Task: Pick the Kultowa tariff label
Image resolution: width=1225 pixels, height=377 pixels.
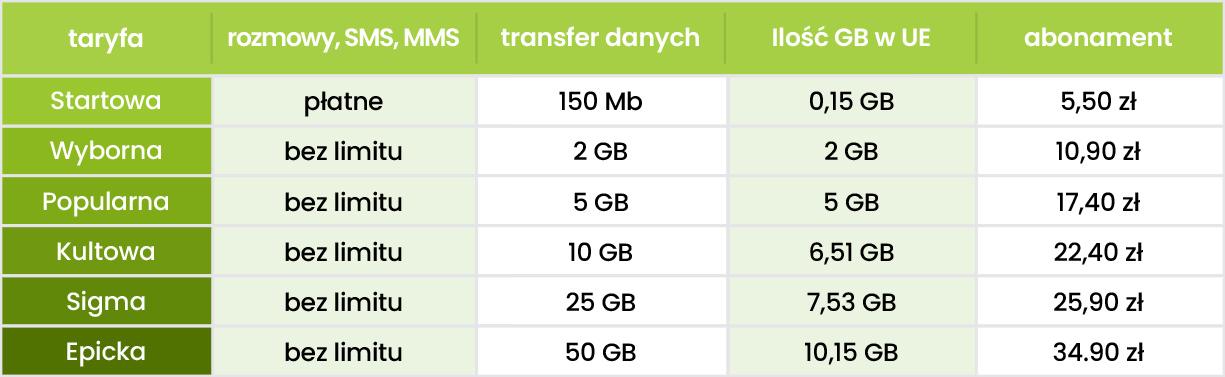Action: (106, 251)
